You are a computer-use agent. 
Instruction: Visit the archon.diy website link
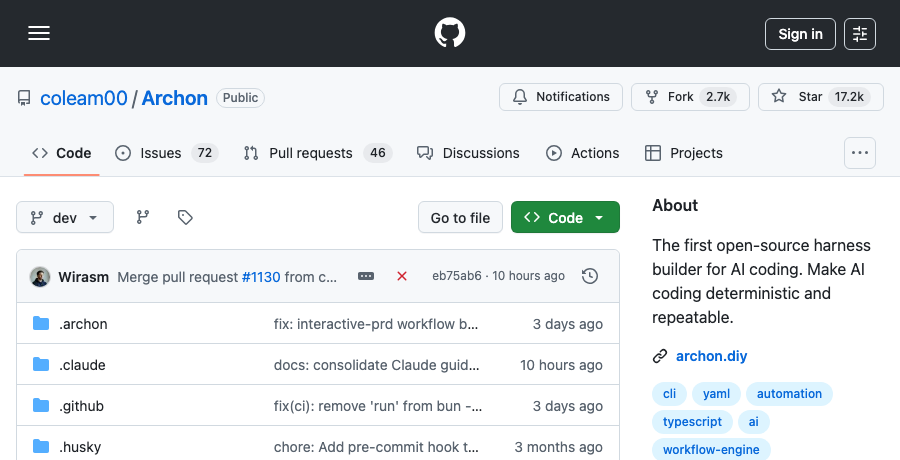pos(712,356)
